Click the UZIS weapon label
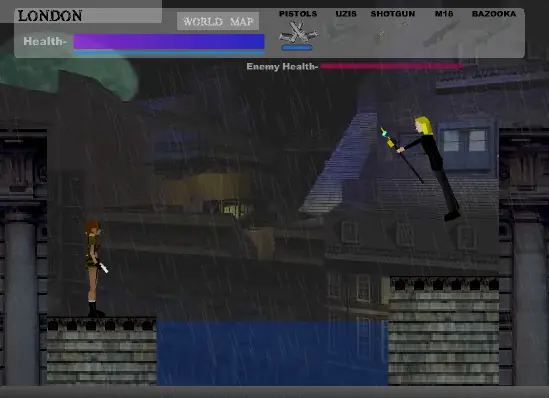 (x=346, y=14)
